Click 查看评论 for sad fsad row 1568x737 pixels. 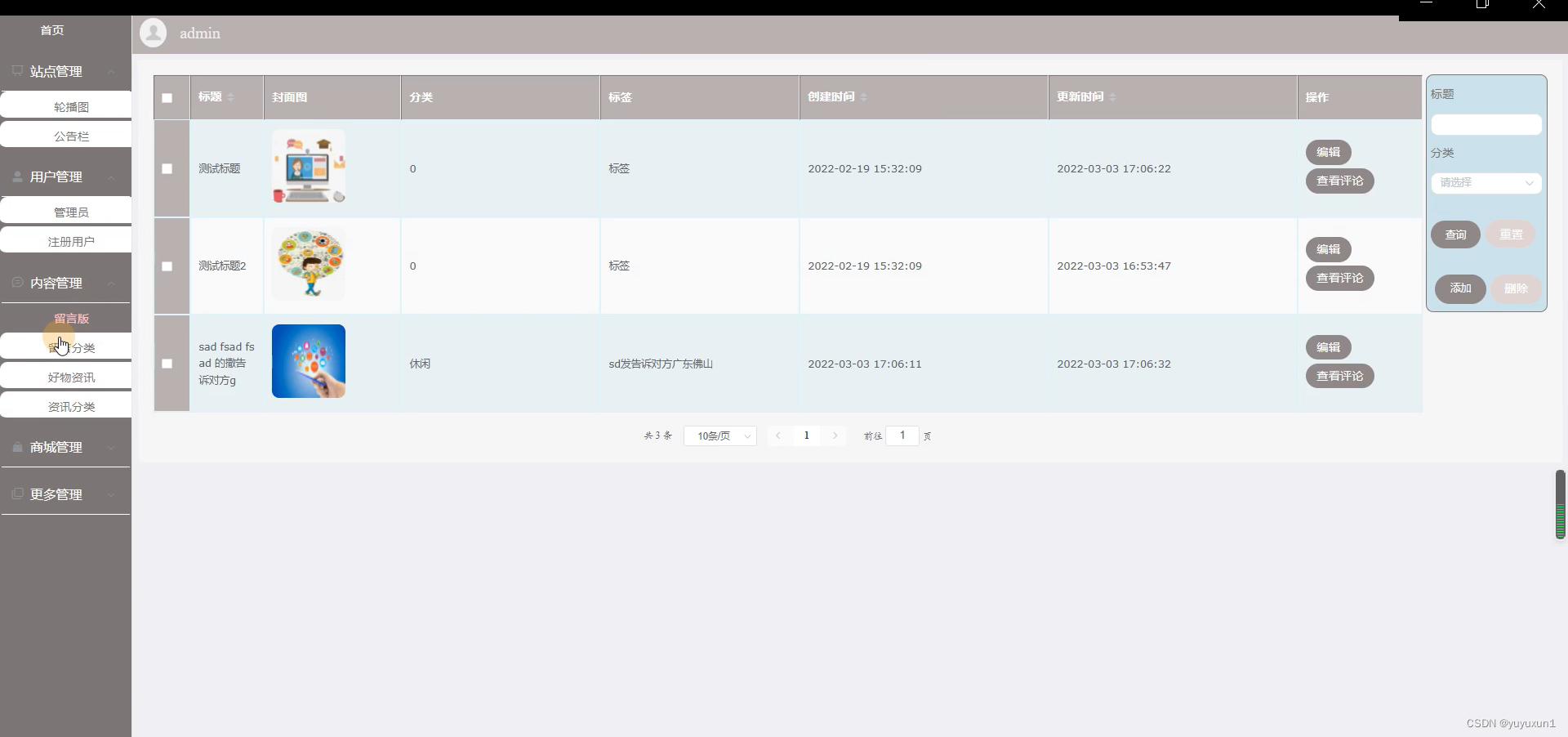[1340, 376]
